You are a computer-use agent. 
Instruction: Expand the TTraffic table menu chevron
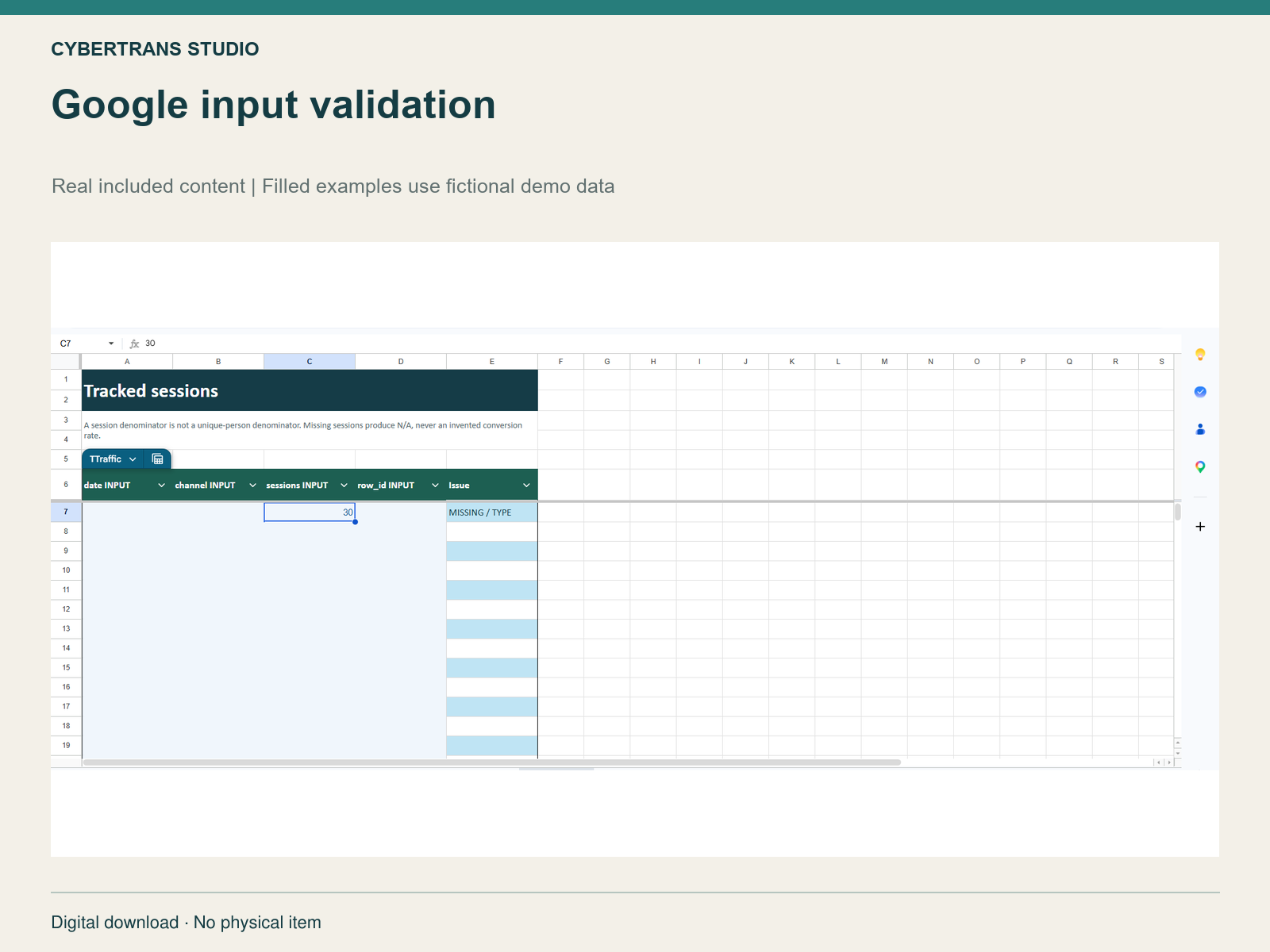coord(133,459)
